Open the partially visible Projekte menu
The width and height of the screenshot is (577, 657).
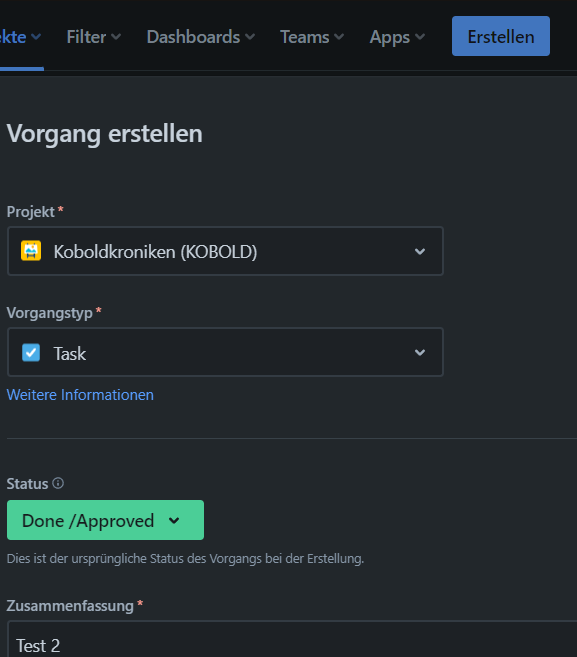click(x=20, y=37)
